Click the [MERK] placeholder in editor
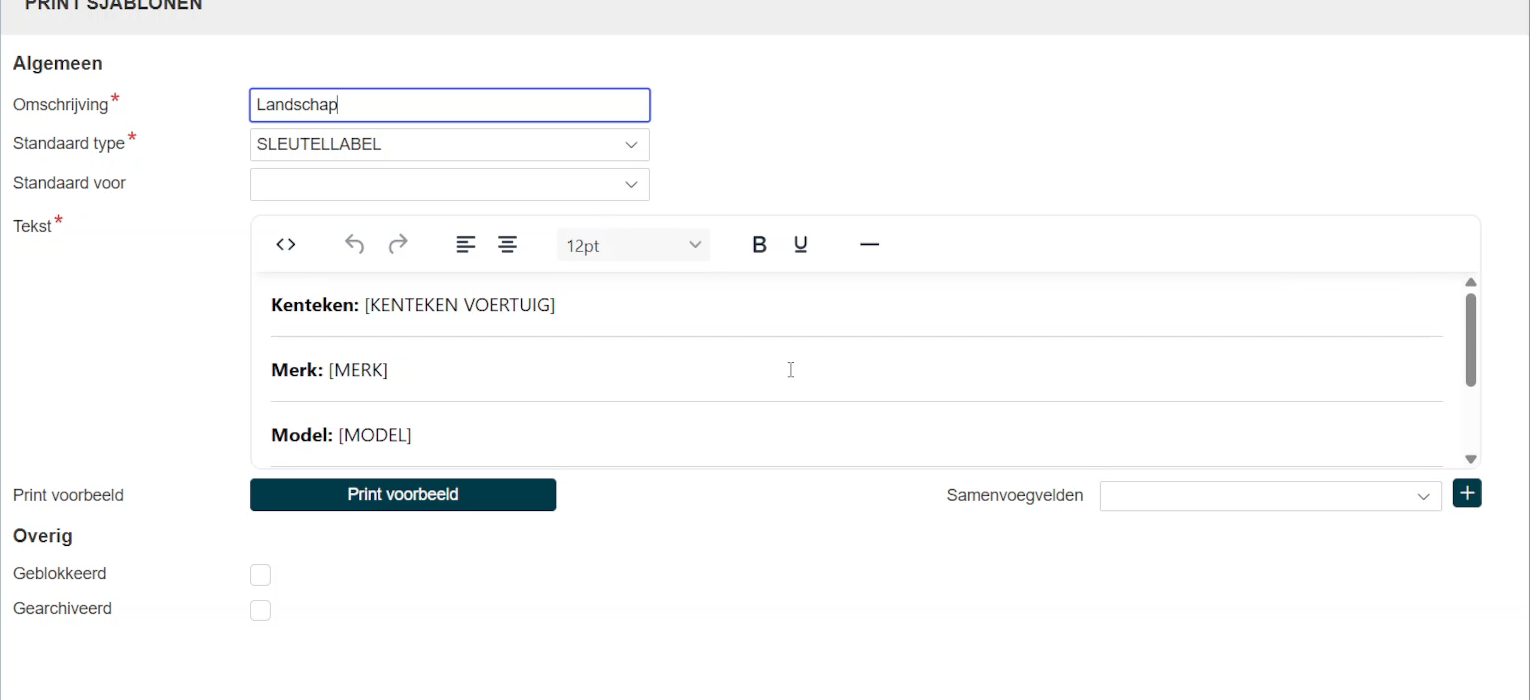 pos(358,370)
